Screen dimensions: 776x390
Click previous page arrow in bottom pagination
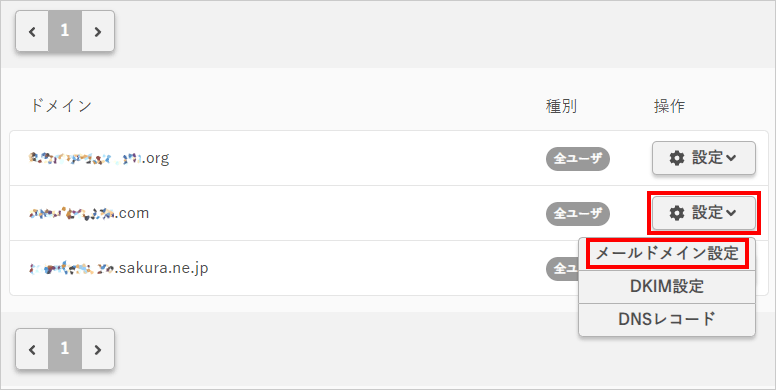point(32,349)
